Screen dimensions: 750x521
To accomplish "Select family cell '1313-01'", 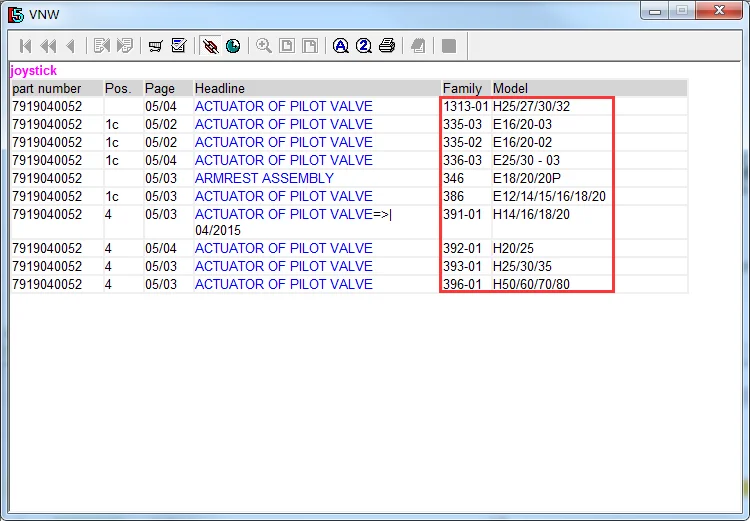I will [x=465, y=106].
